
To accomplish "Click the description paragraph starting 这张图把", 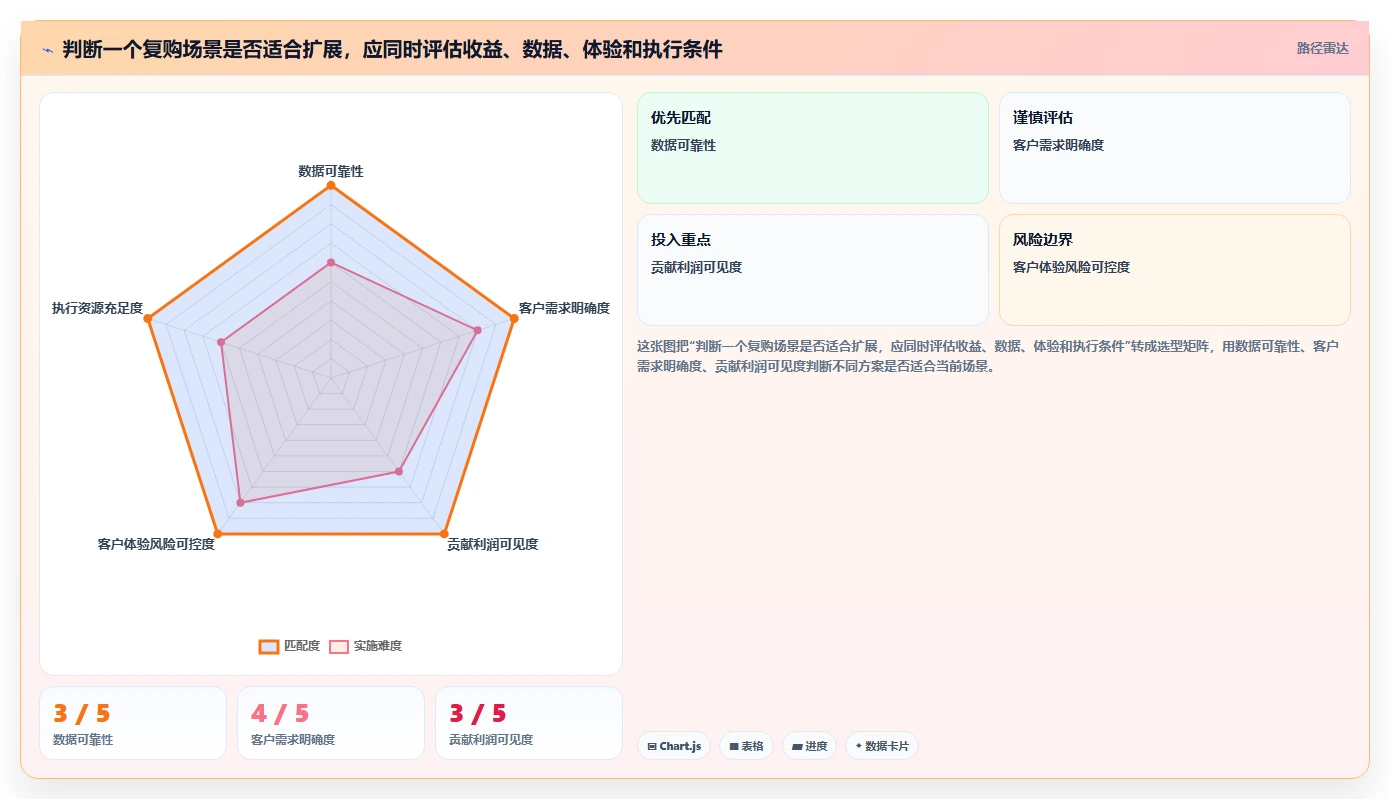I will point(988,355).
